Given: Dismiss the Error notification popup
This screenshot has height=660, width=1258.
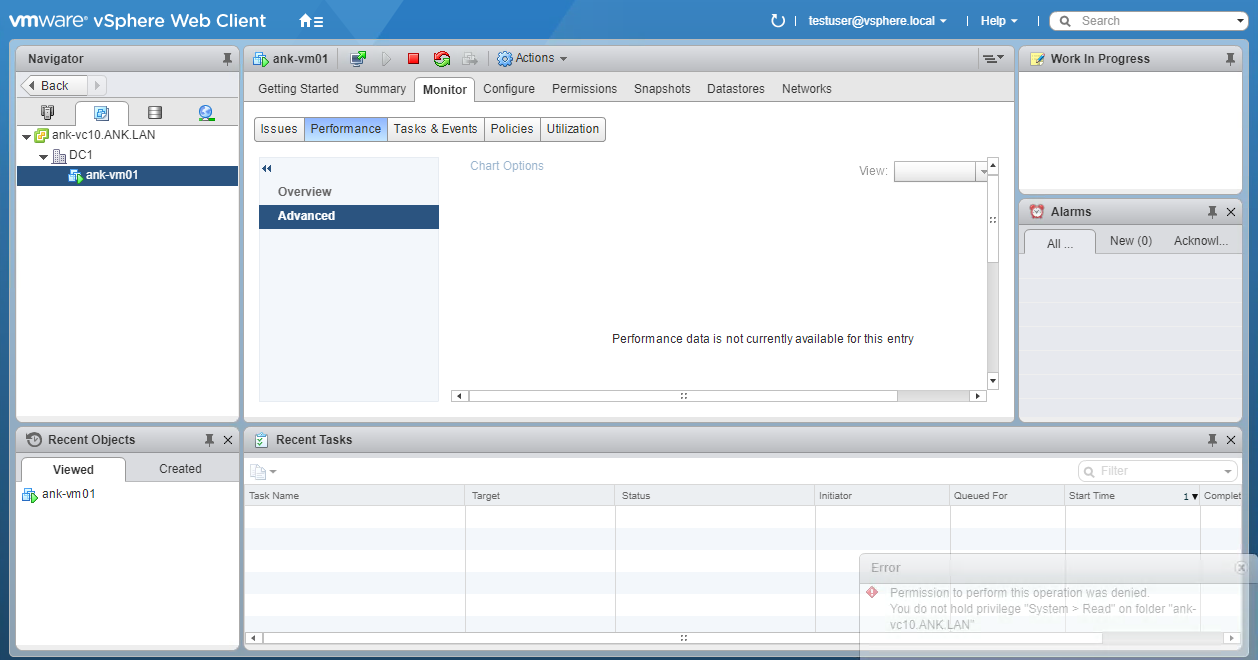Looking at the screenshot, I should click(1241, 567).
